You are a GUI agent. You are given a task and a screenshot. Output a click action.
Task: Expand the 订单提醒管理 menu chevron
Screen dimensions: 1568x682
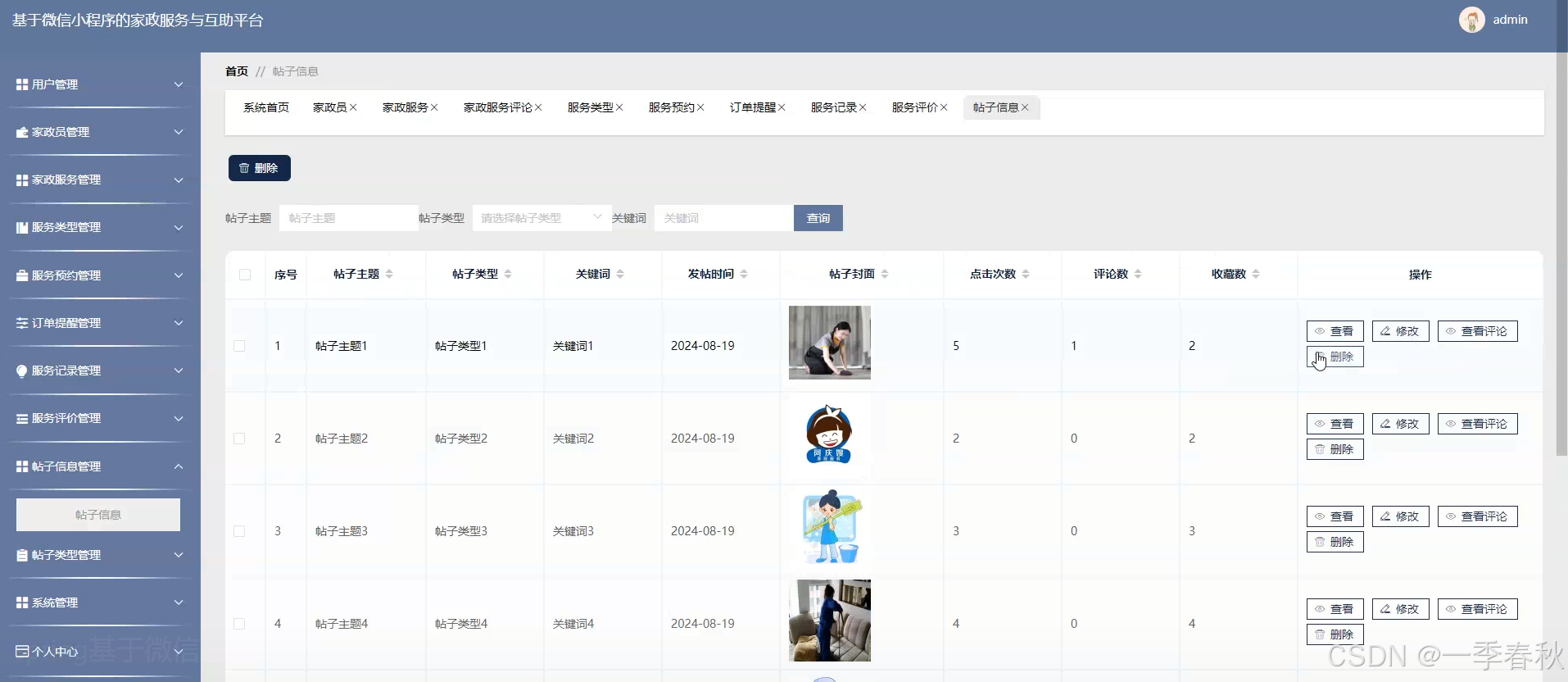click(179, 323)
